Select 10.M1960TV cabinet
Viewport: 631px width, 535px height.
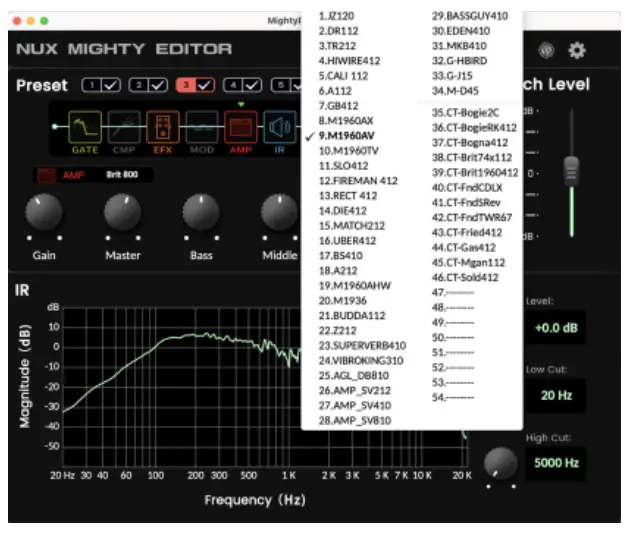(x=348, y=151)
